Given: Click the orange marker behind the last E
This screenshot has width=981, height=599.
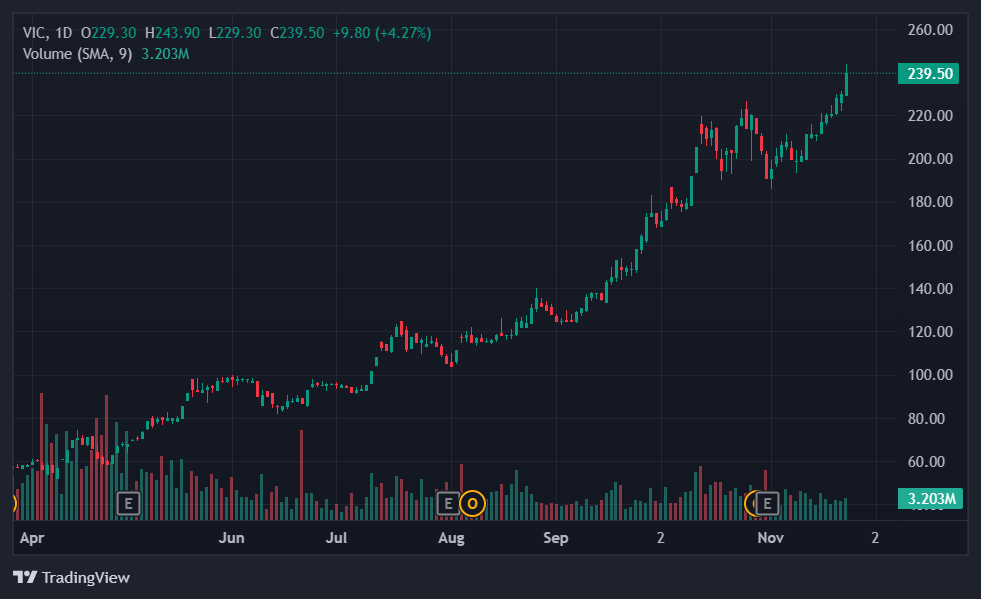Looking at the screenshot, I should [x=753, y=503].
